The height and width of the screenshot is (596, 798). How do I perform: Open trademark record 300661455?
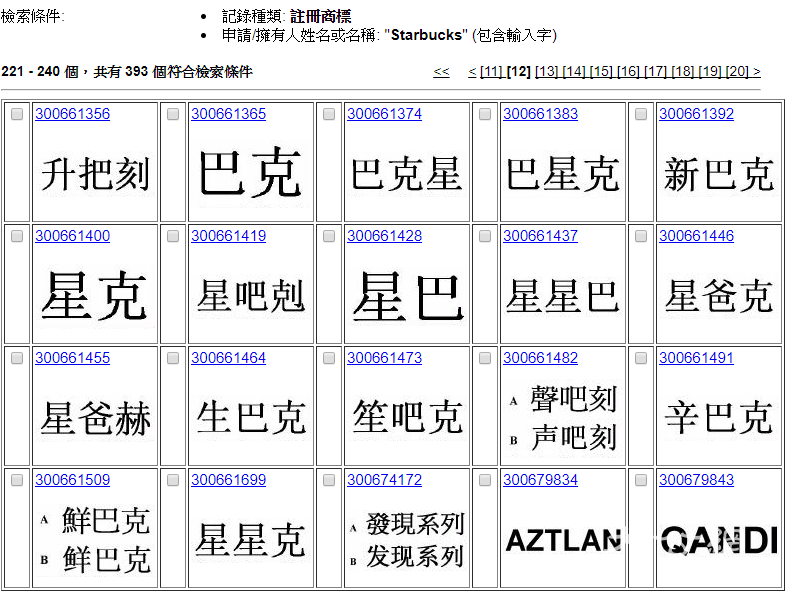pos(72,358)
